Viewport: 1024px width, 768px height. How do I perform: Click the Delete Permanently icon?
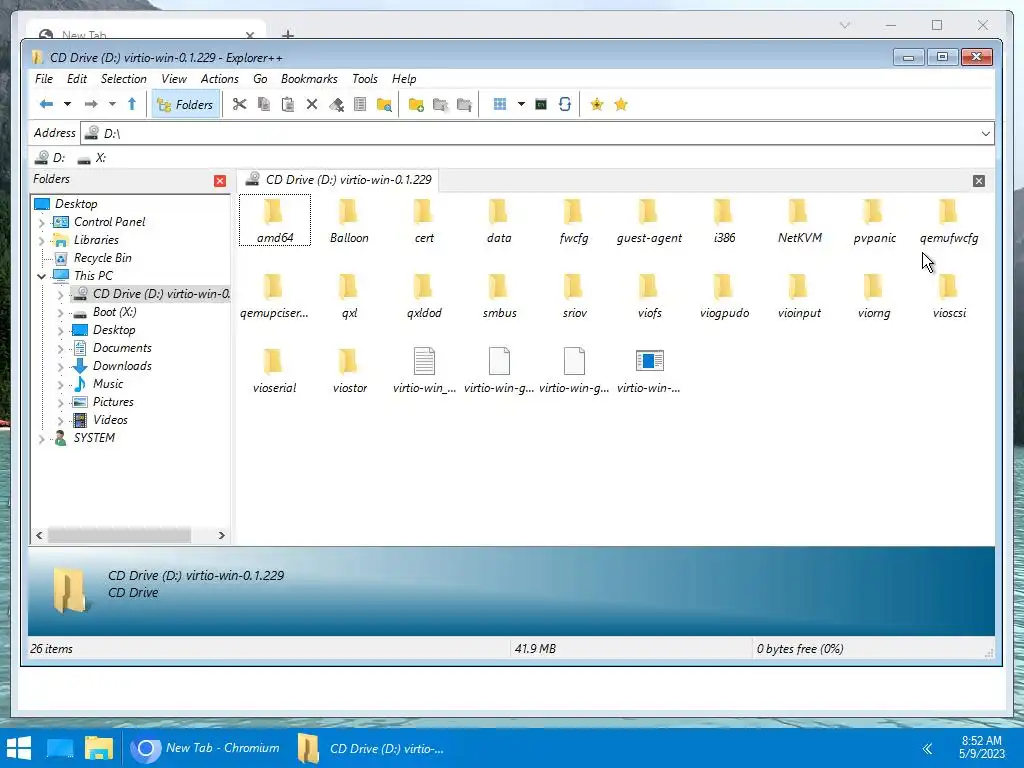click(336, 104)
